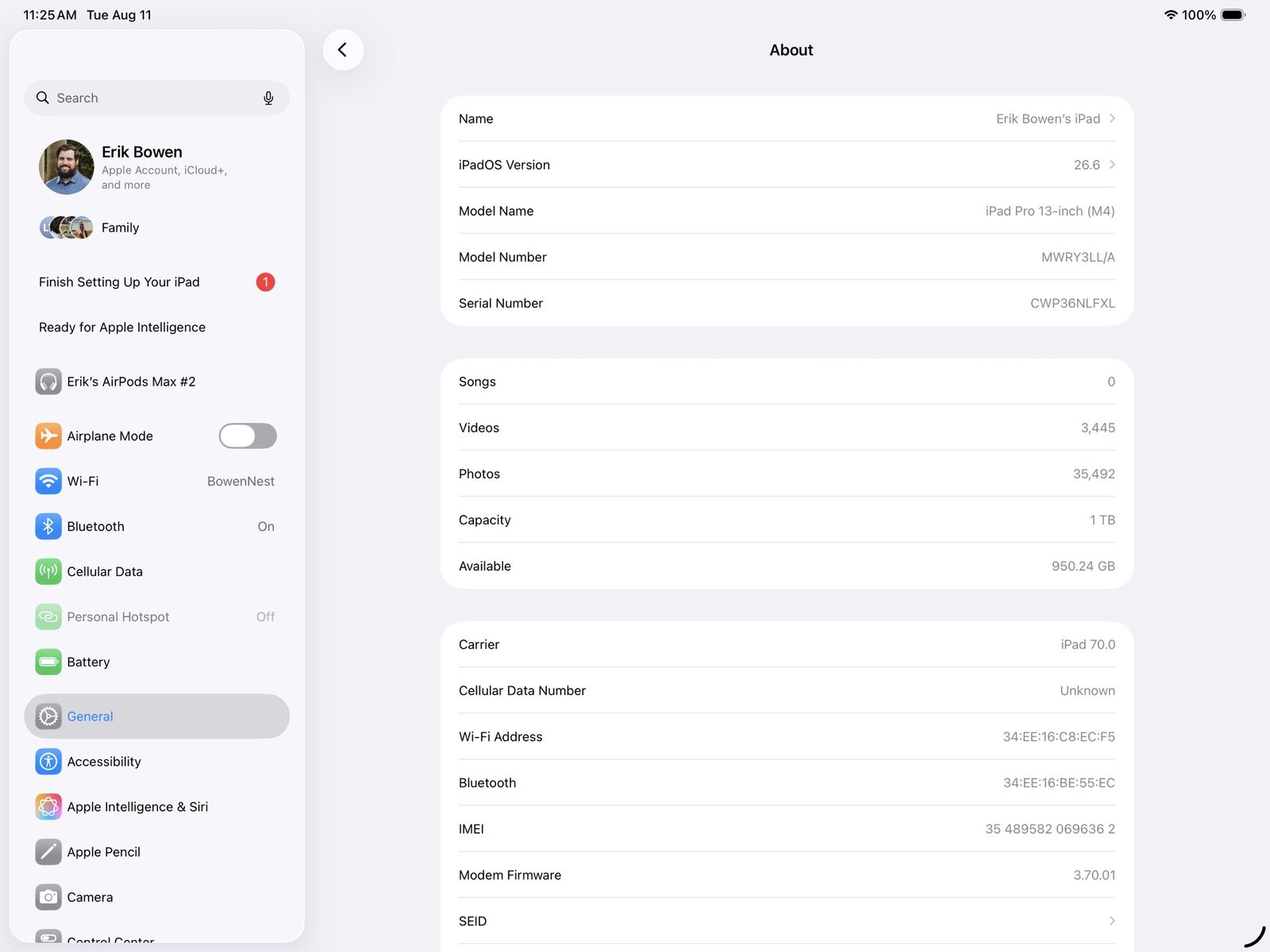1270x952 pixels.
Task: Tap the Bluetooth On status
Action: click(x=266, y=527)
